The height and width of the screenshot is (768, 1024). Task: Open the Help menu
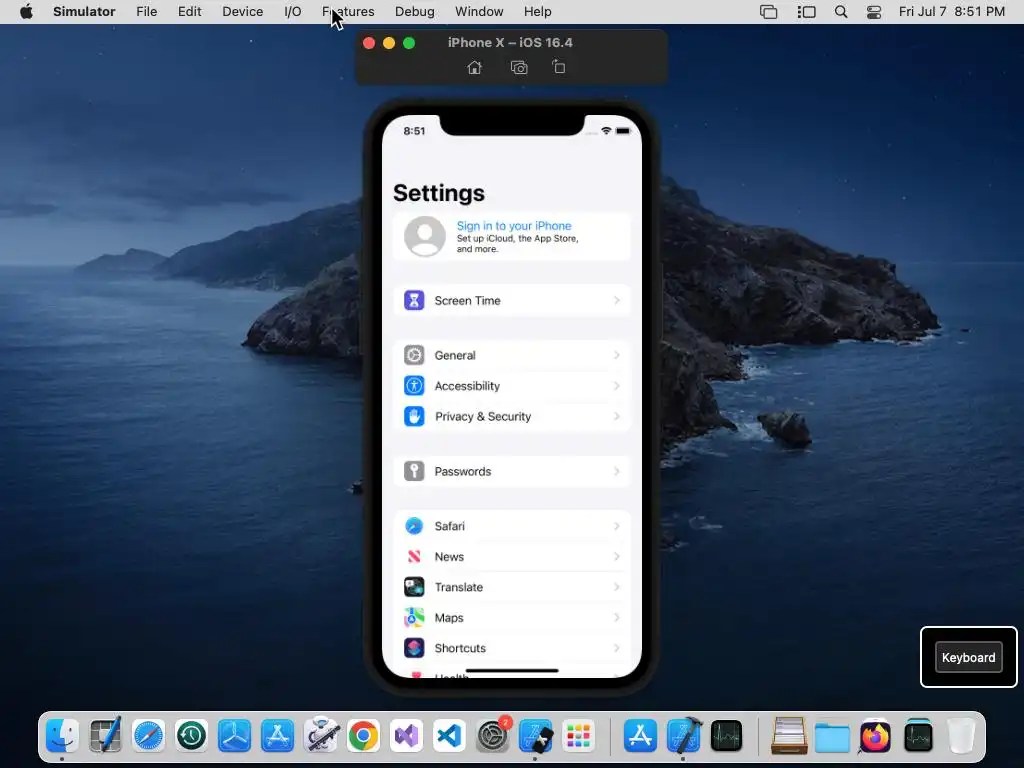537,12
